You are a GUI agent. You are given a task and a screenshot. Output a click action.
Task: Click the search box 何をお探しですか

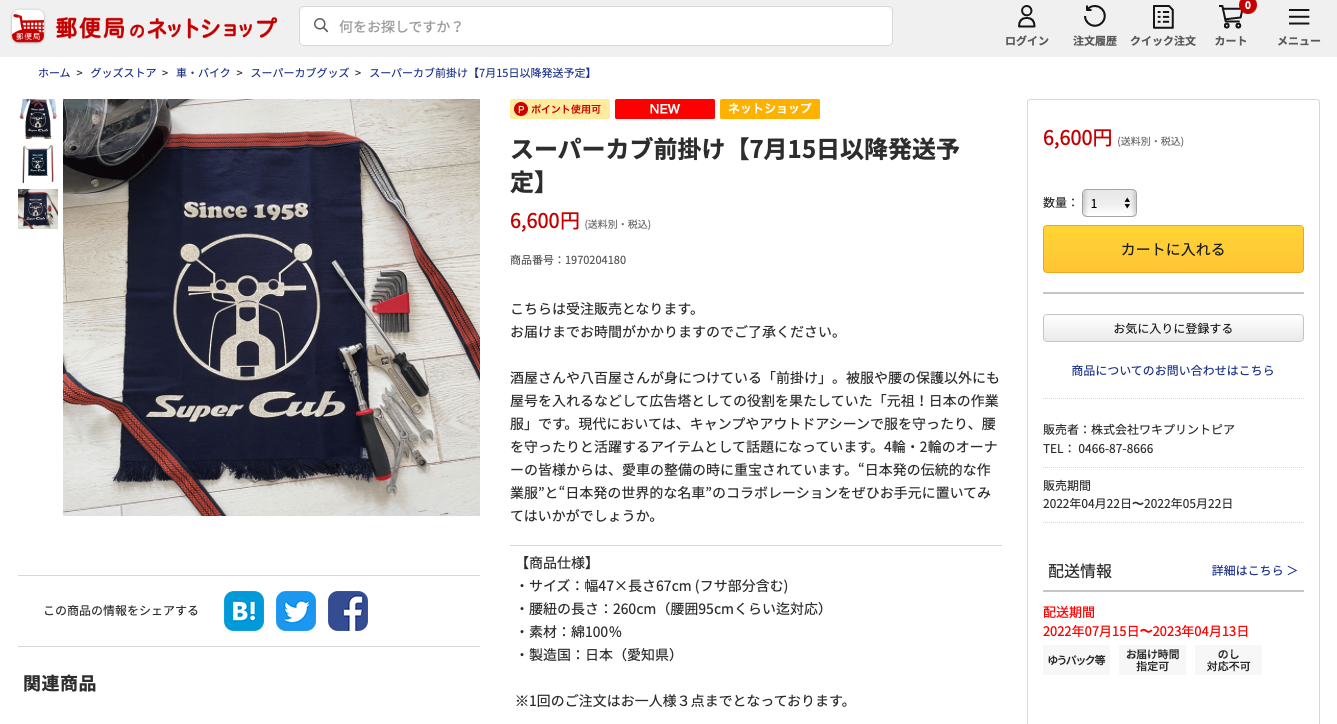pyautogui.click(x=596, y=26)
